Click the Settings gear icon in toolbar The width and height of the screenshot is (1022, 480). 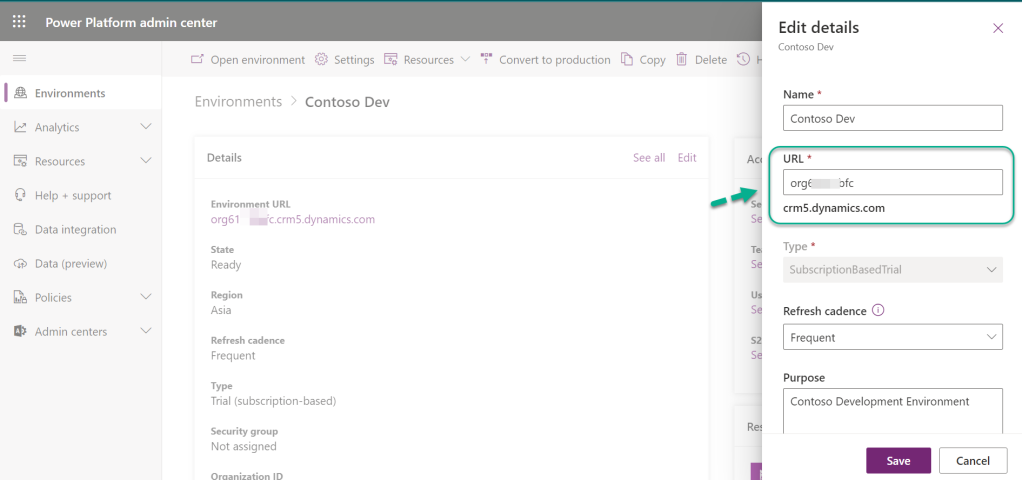coord(321,59)
